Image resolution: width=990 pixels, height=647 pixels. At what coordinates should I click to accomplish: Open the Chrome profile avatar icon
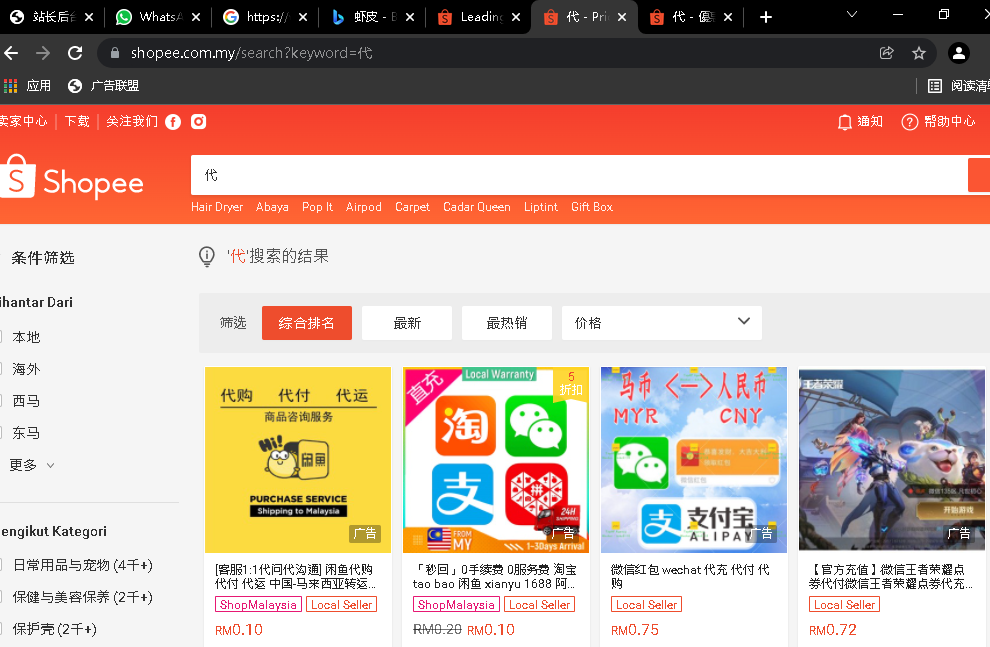pyautogui.click(x=958, y=53)
